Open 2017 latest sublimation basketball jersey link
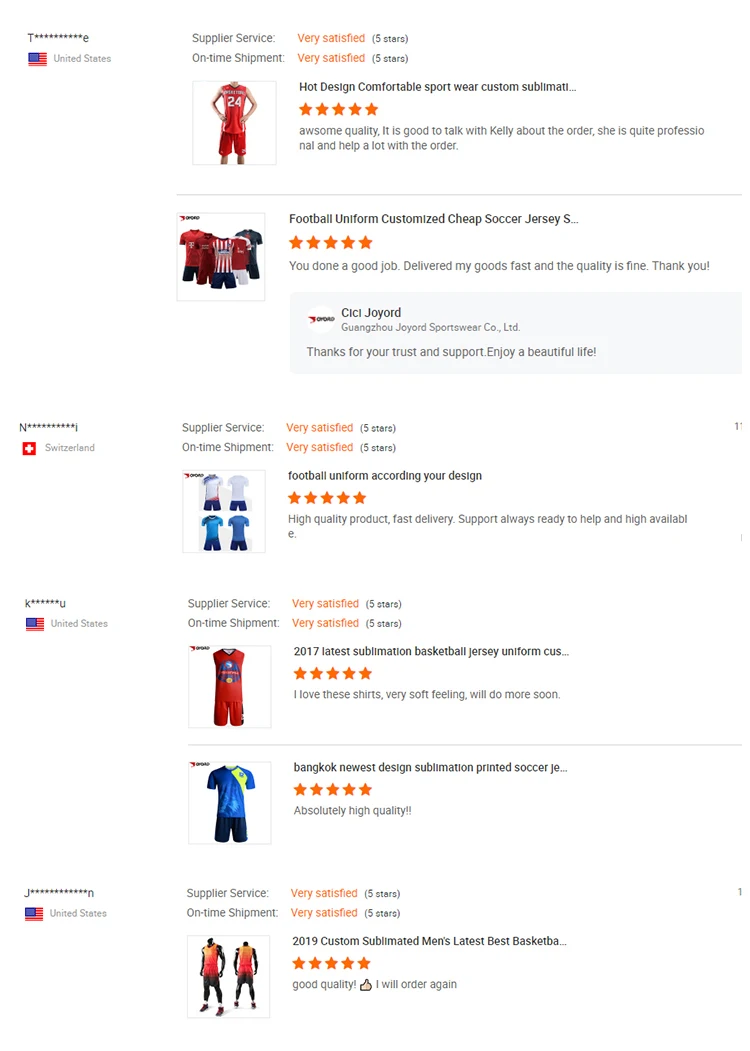Viewport: 750px width, 1051px height. point(431,651)
